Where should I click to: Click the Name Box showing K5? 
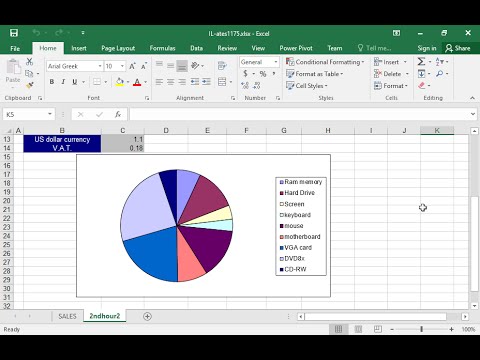25,114
